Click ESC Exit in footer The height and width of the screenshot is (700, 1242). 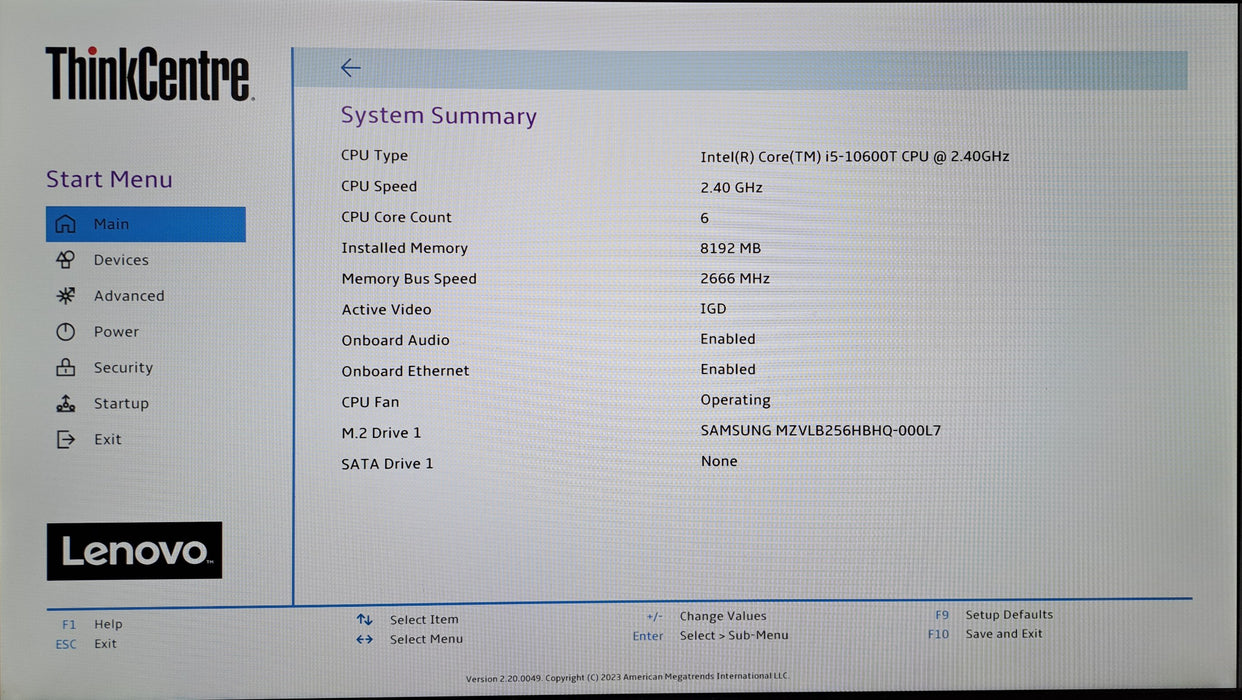[86, 644]
